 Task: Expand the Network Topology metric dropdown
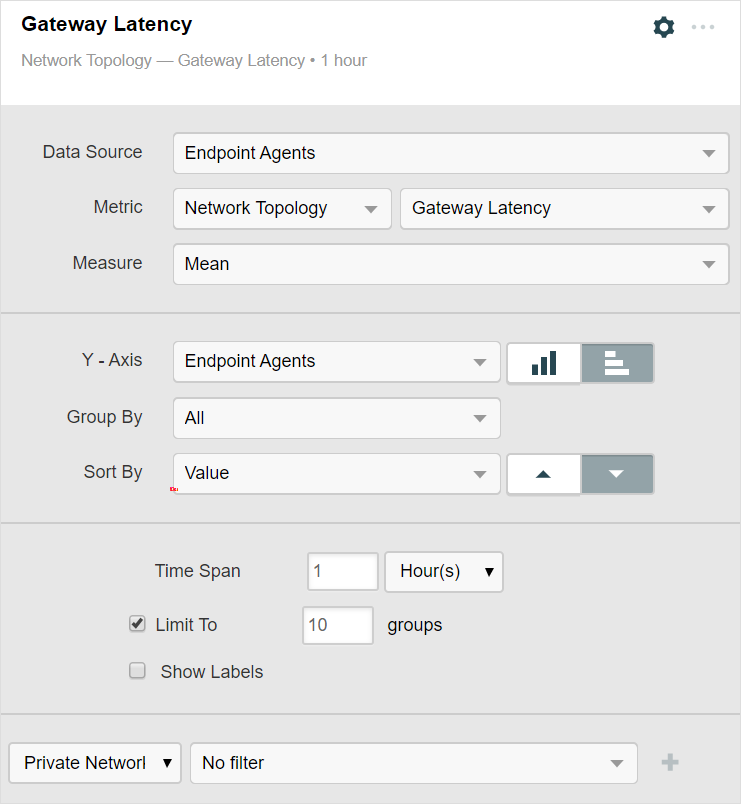click(x=281, y=209)
